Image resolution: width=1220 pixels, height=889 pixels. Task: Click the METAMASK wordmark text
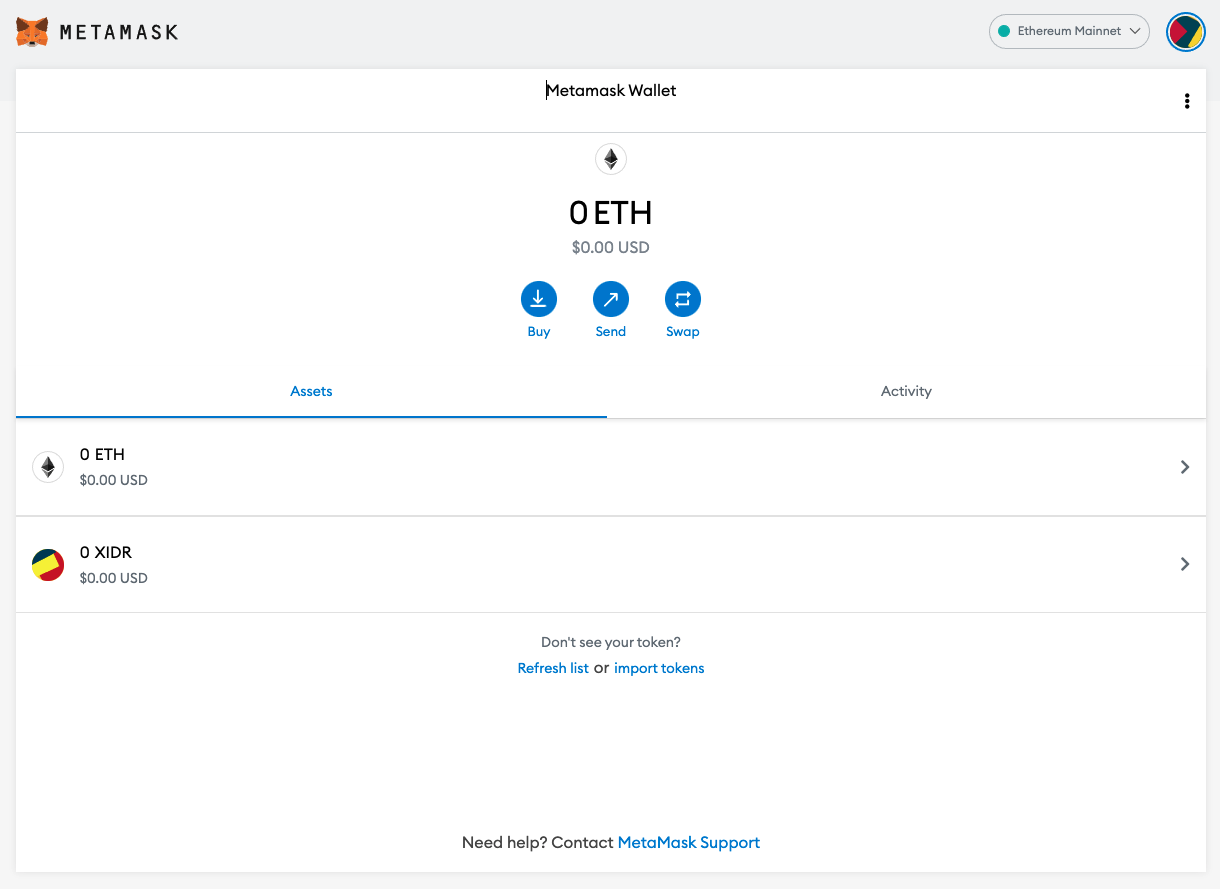(119, 32)
